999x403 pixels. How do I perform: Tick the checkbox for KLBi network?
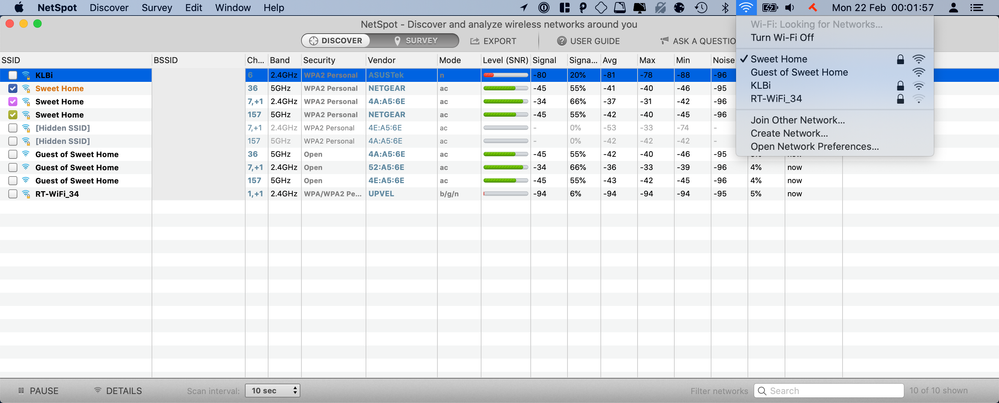(13, 75)
